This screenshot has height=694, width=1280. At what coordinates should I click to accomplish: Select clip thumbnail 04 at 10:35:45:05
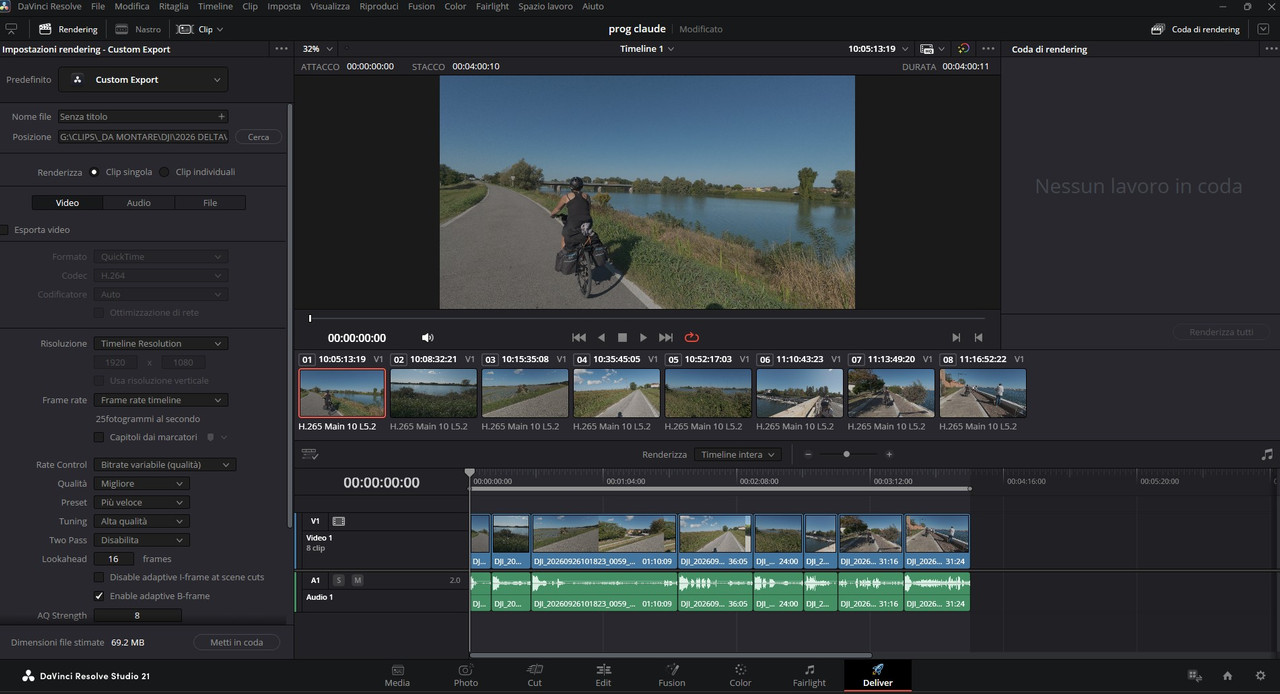coord(617,393)
